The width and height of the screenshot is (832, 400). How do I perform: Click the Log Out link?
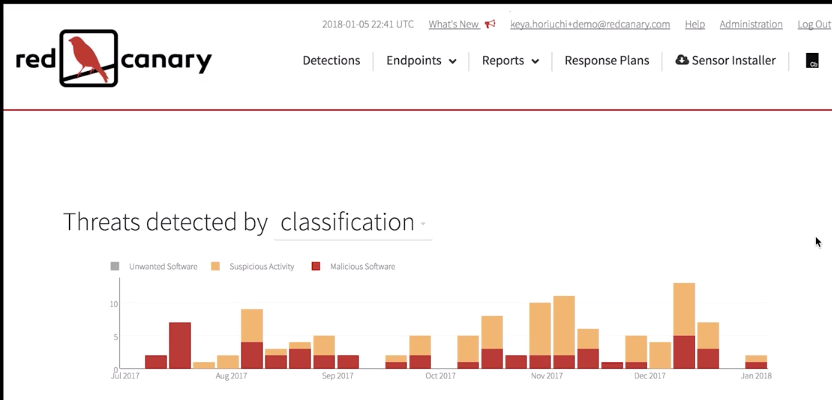click(x=814, y=24)
